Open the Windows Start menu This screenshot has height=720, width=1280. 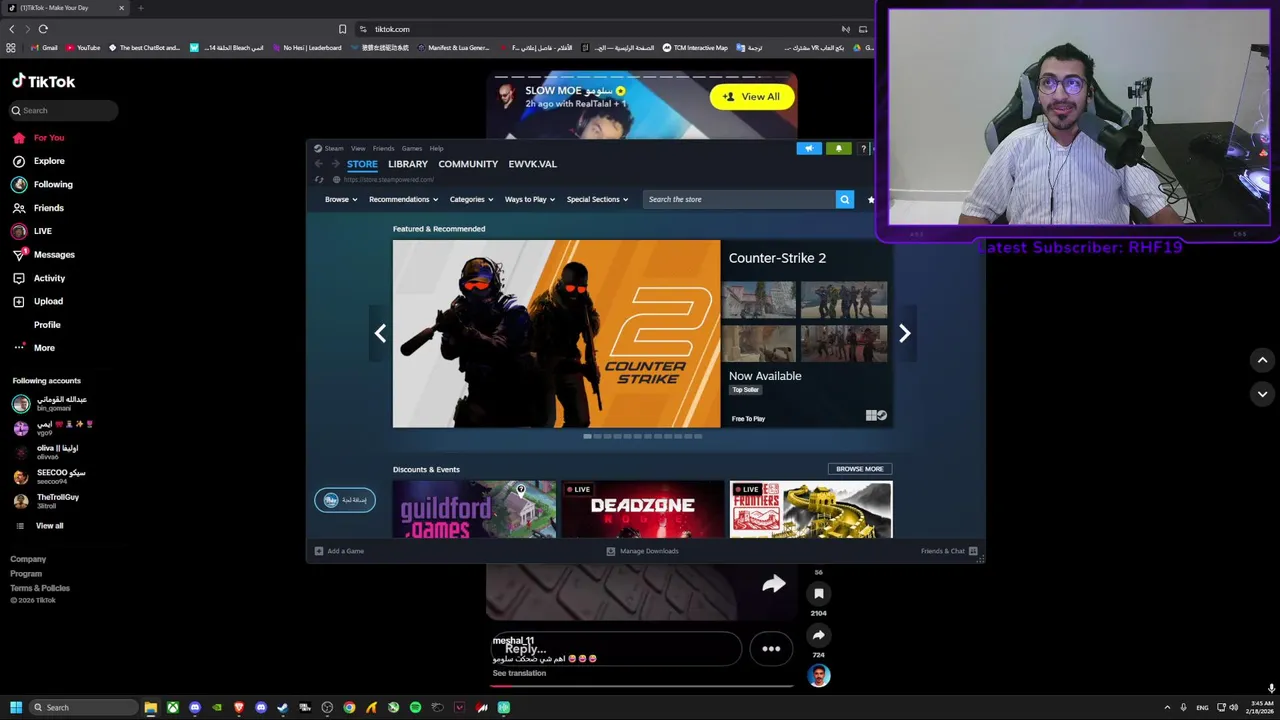[15, 708]
